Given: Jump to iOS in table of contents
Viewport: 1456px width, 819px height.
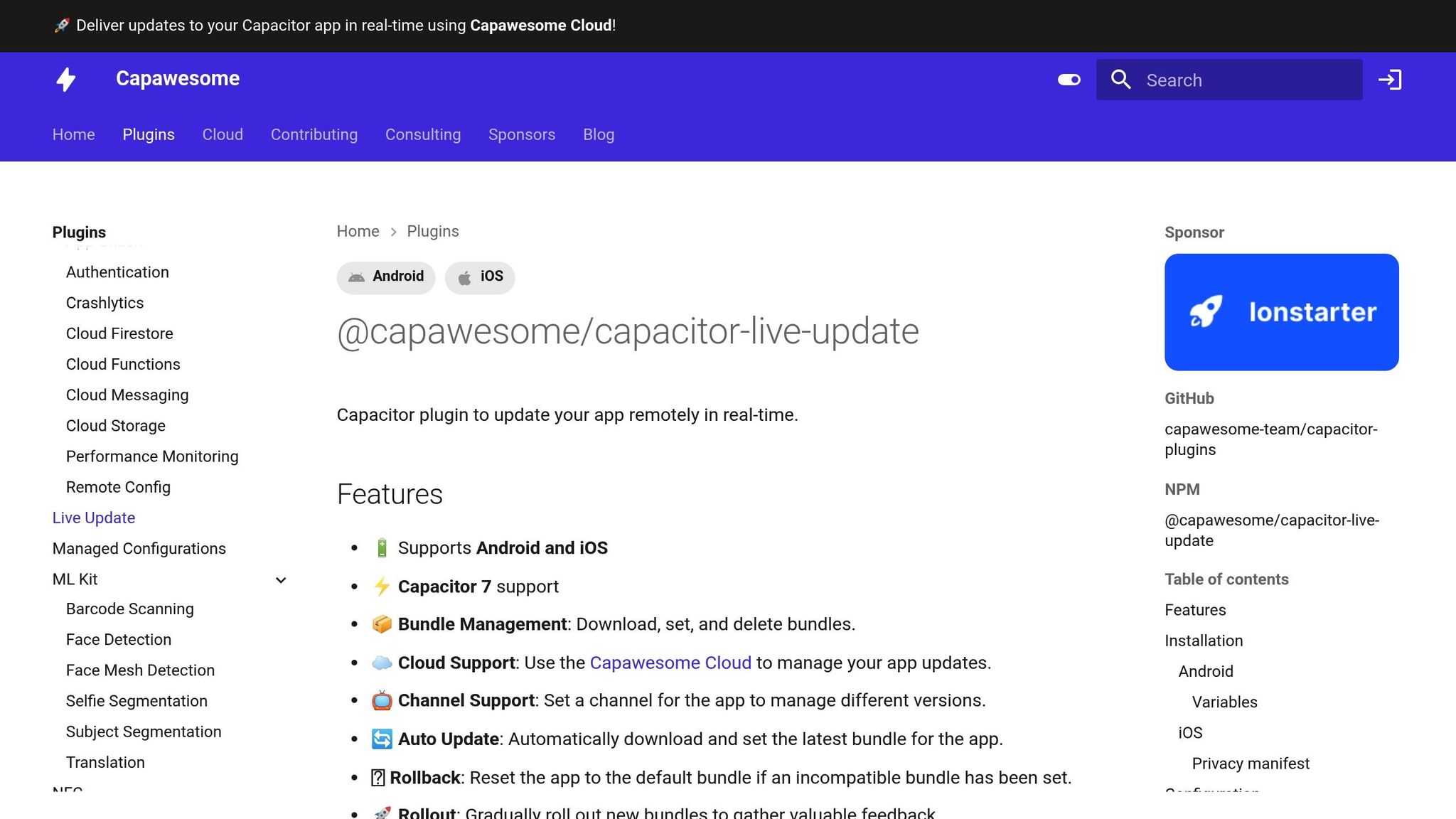Looking at the screenshot, I should 1190,732.
